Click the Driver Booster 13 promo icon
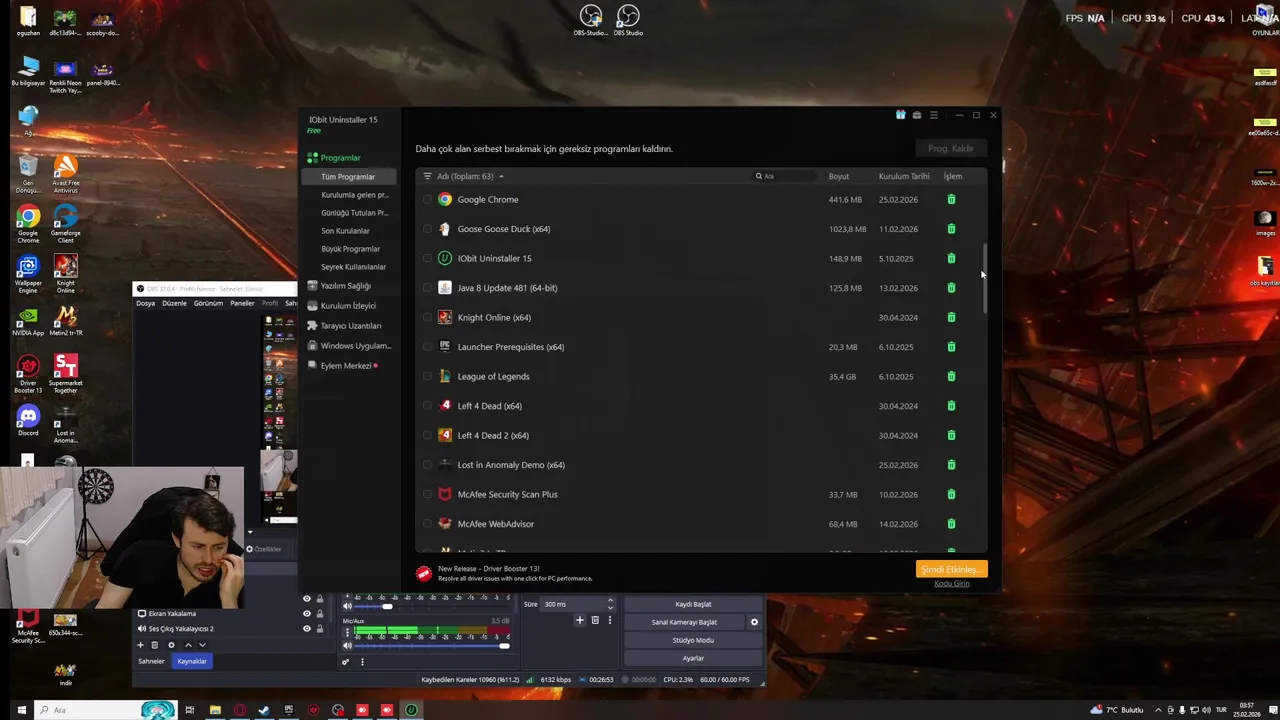The image size is (1280, 720). [424, 573]
